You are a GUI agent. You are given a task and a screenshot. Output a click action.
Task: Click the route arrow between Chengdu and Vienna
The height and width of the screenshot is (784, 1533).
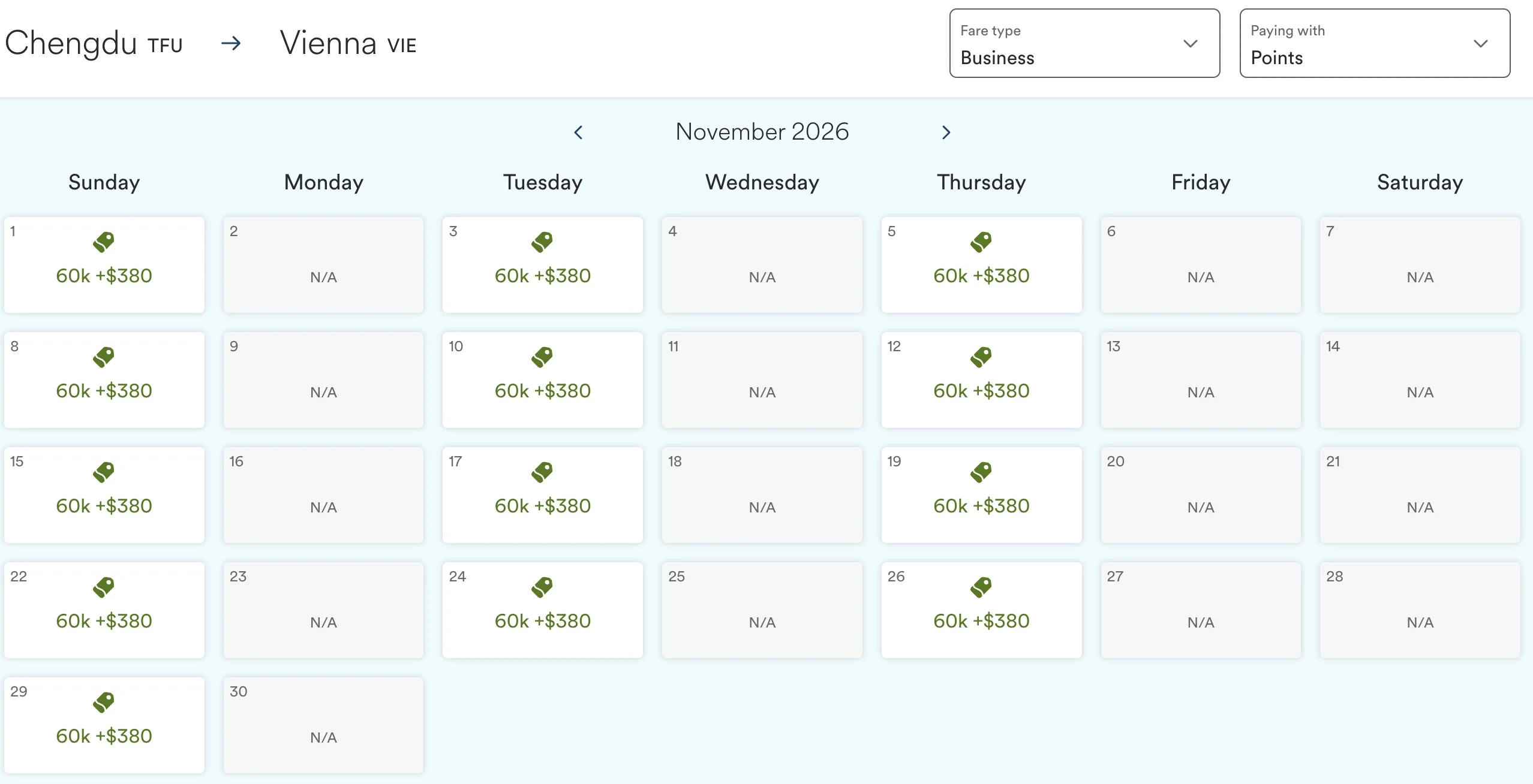[x=231, y=43]
